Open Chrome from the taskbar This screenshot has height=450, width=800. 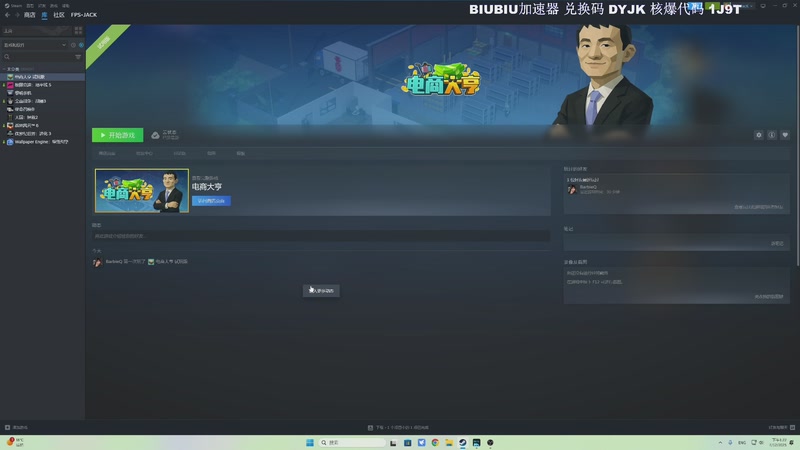coord(435,442)
